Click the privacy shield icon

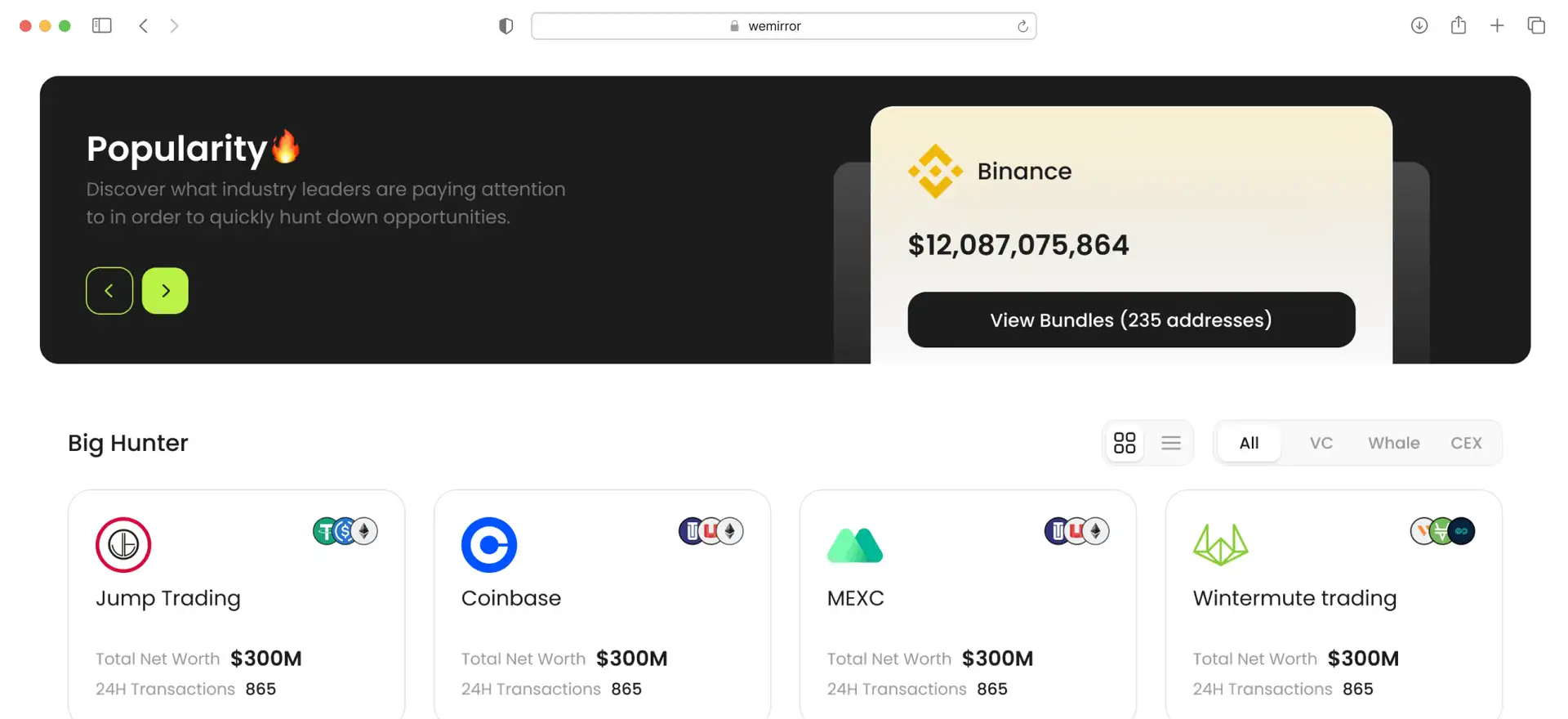(506, 26)
